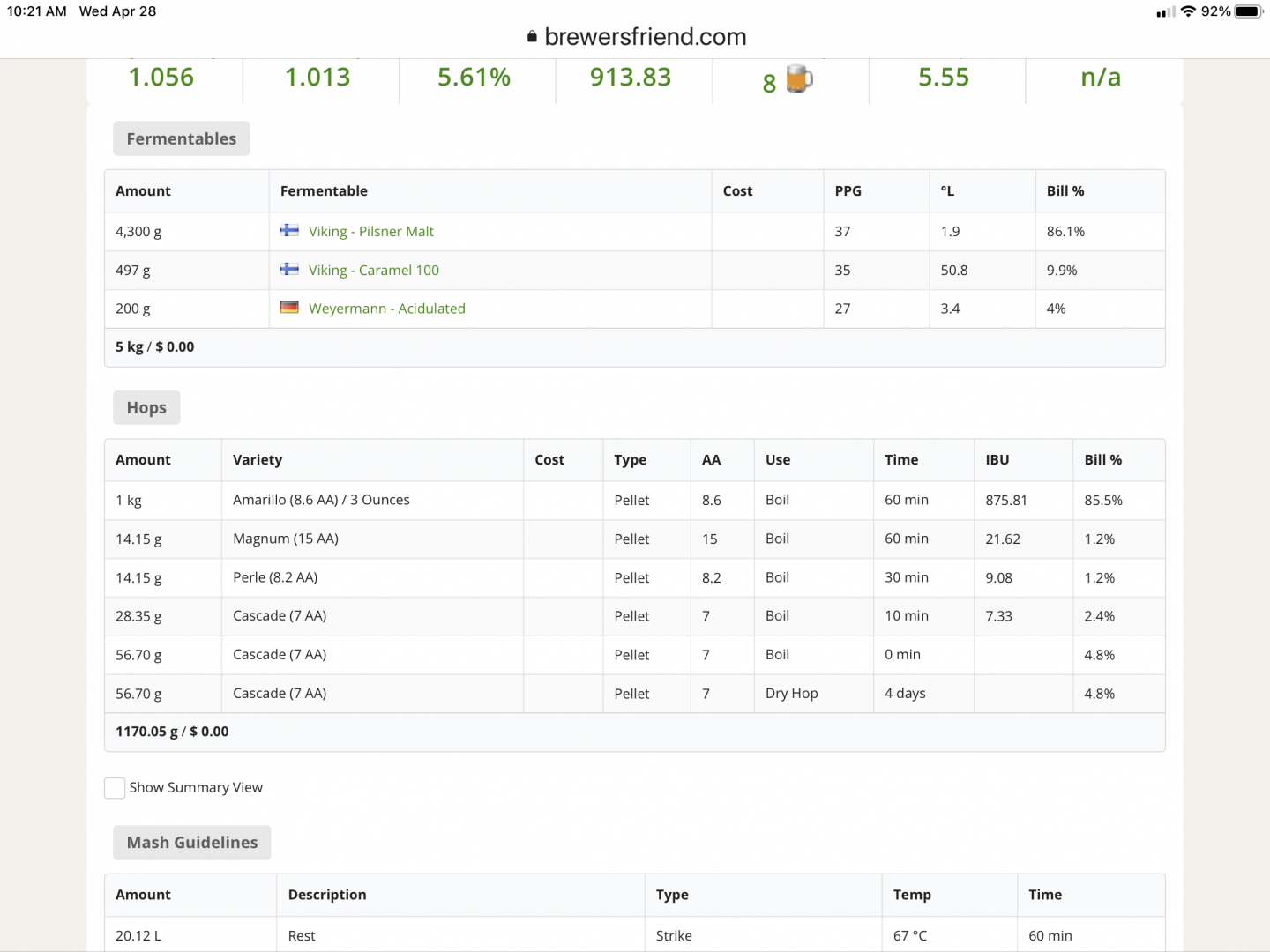Tap the lock icon in the address bar
The height and width of the screenshot is (952, 1270).
pos(532,37)
